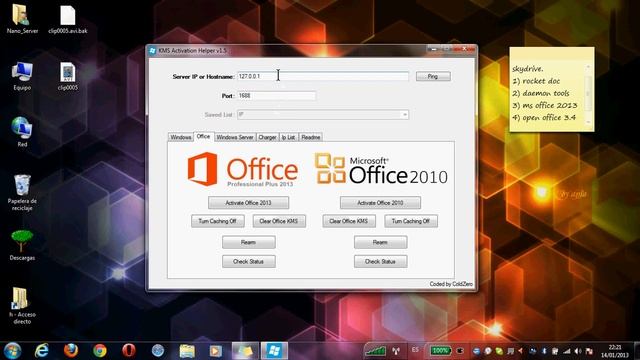This screenshot has height=360, width=640.
Task: Select Papelera de reciclaje icon
Action: 22,193
